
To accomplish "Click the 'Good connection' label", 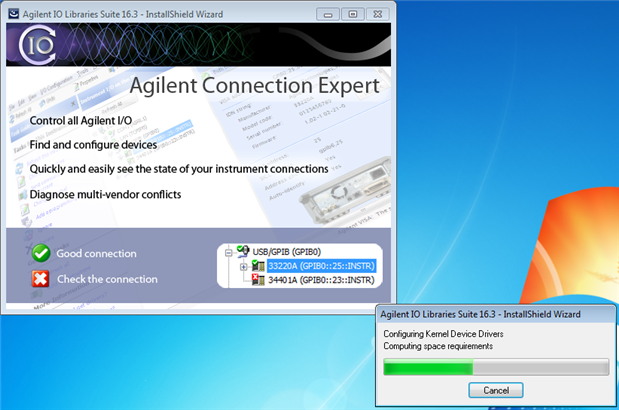I will tap(96, 254).
